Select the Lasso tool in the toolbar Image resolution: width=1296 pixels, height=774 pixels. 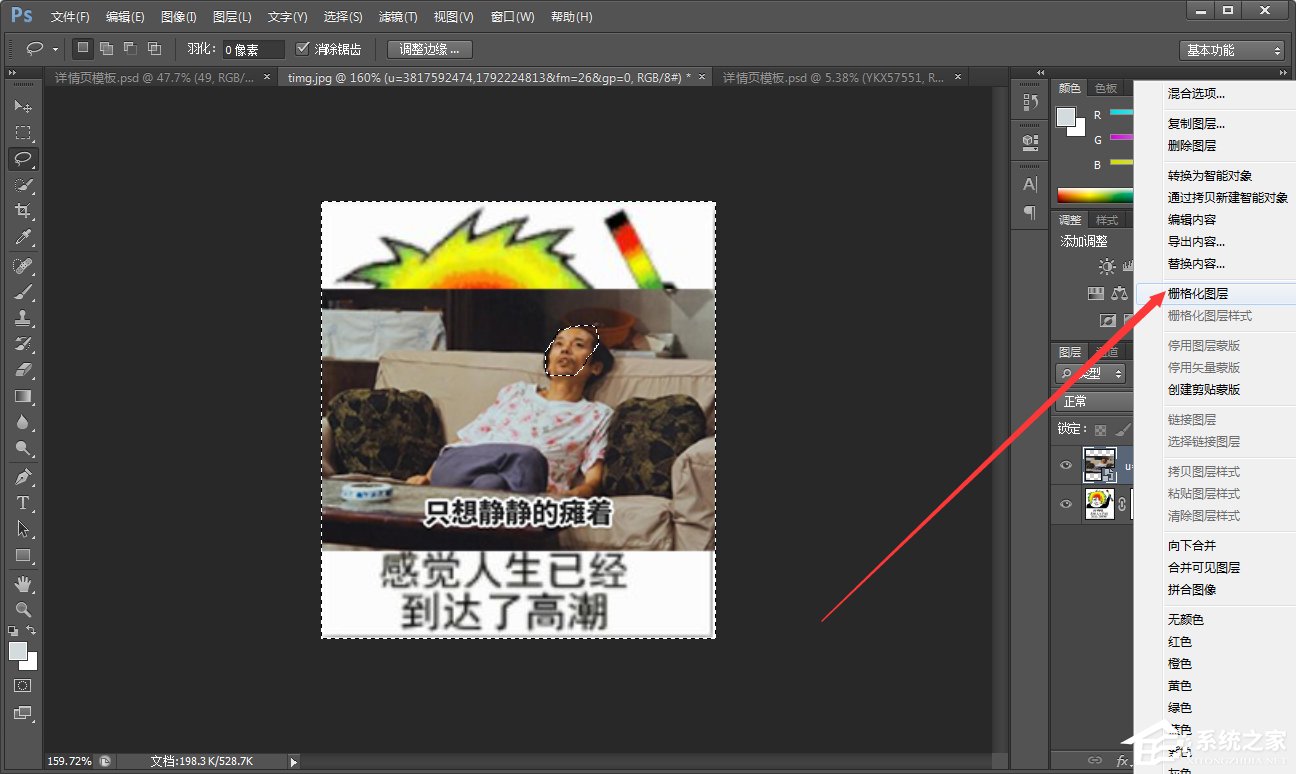point(22,159)
